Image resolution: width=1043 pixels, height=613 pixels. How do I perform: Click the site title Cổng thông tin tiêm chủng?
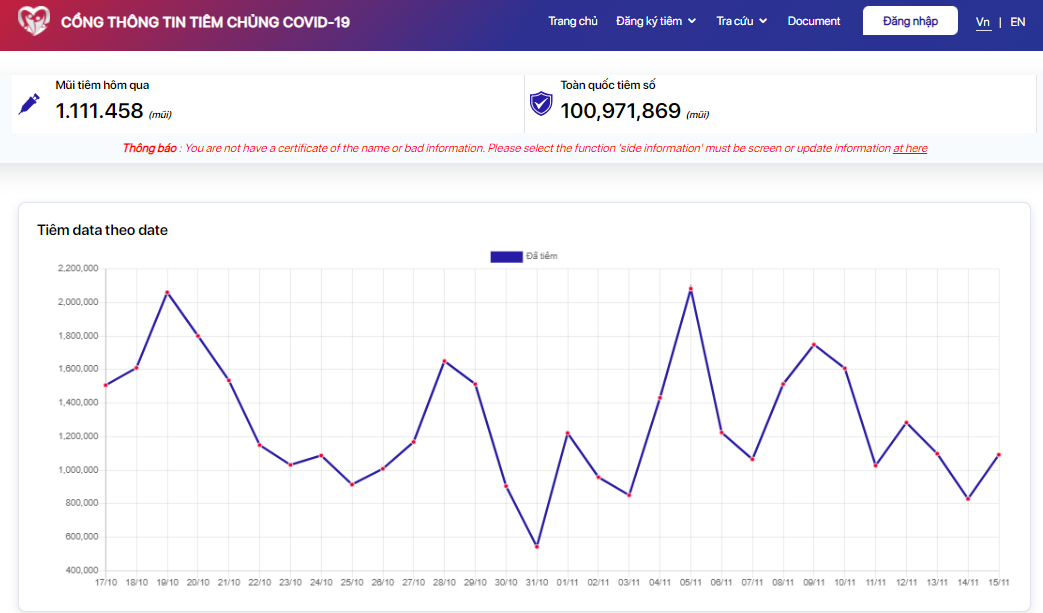(x=205, y=22)
